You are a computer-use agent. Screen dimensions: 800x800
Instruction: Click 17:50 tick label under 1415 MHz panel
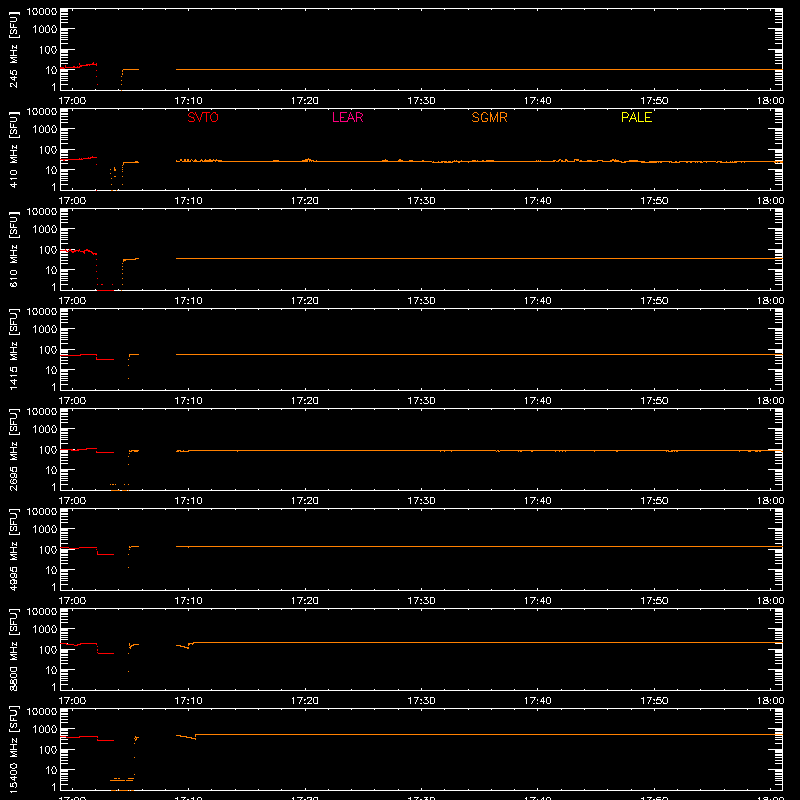[654, 401]
